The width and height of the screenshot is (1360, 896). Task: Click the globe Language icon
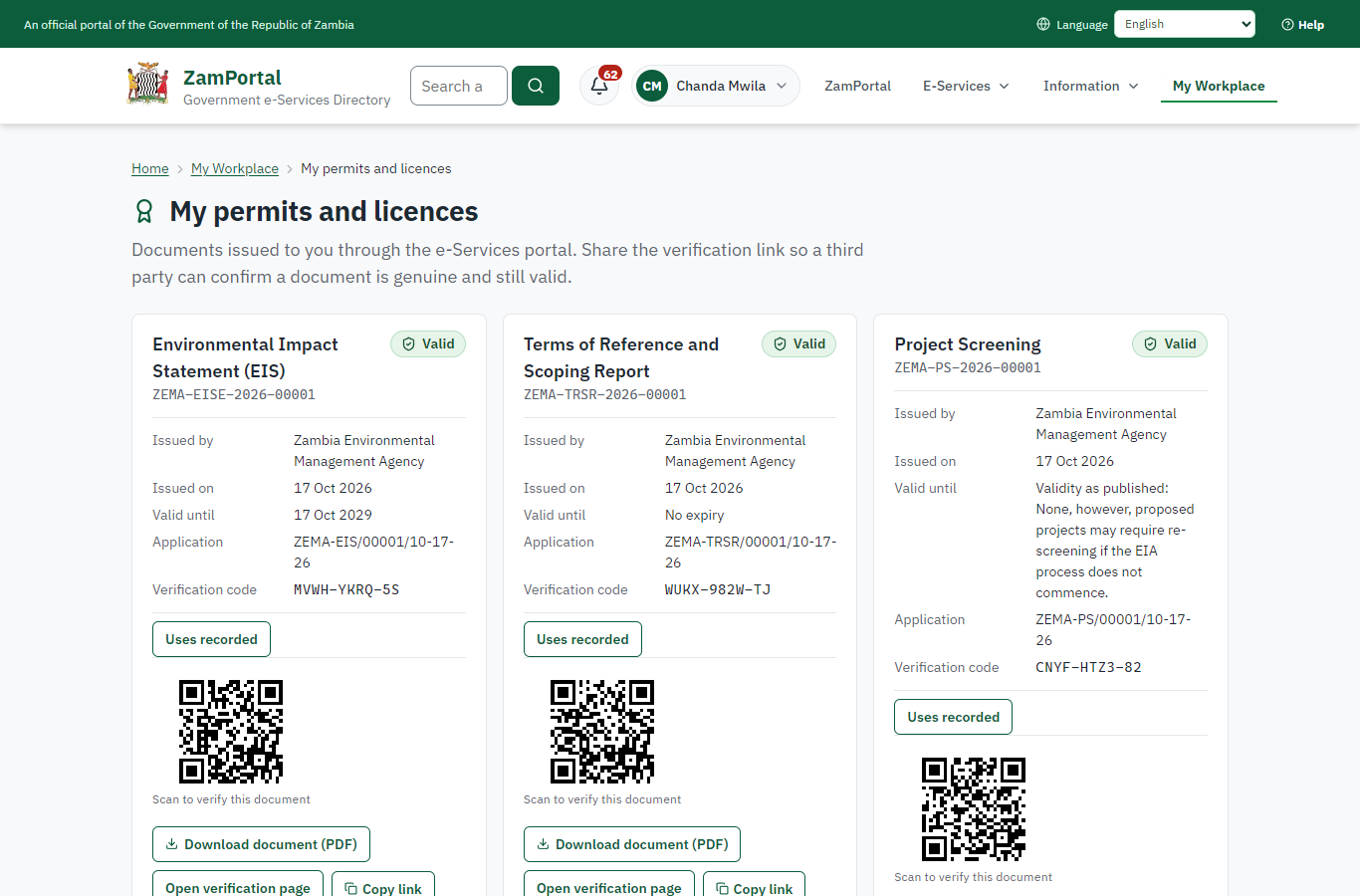coord(1043,24)
